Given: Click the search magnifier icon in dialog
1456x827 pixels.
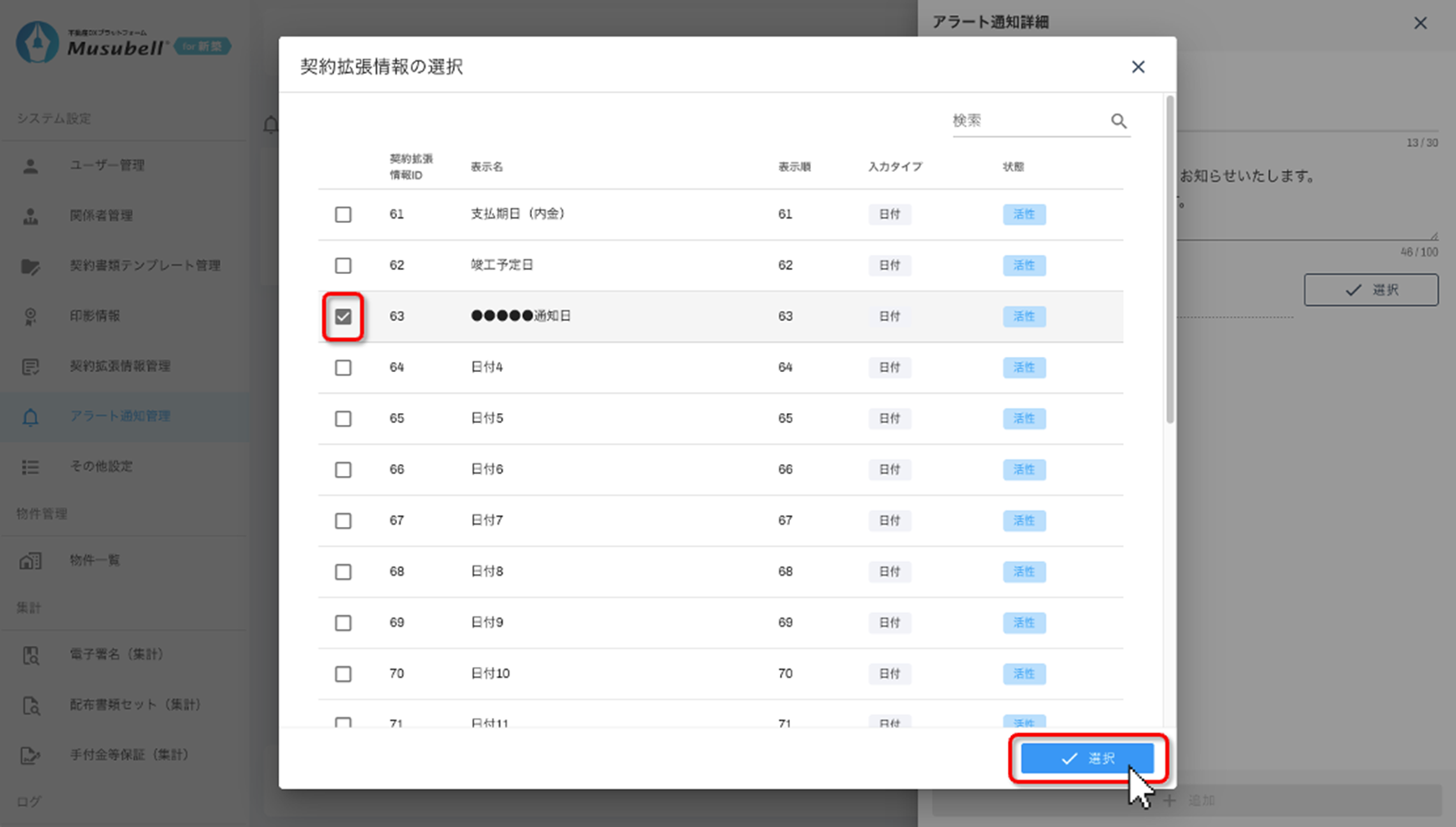Looking at the screenshot, I should 1118,121.
